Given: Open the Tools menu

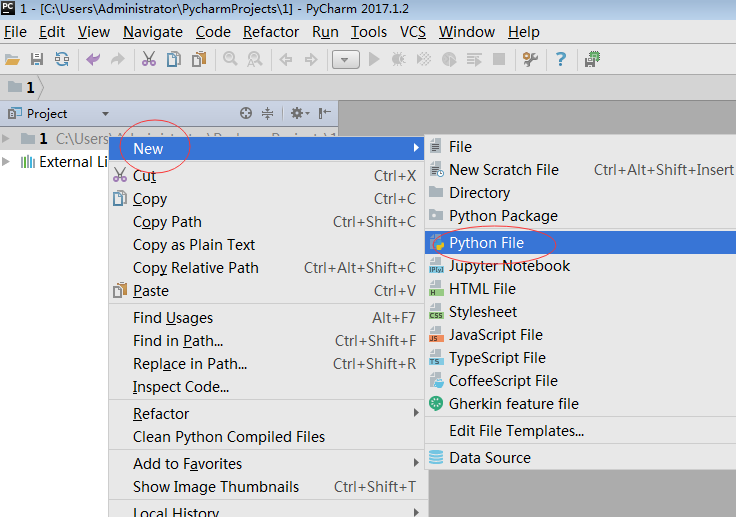Looking at the screenshot, I should click(x=369, y=32).
